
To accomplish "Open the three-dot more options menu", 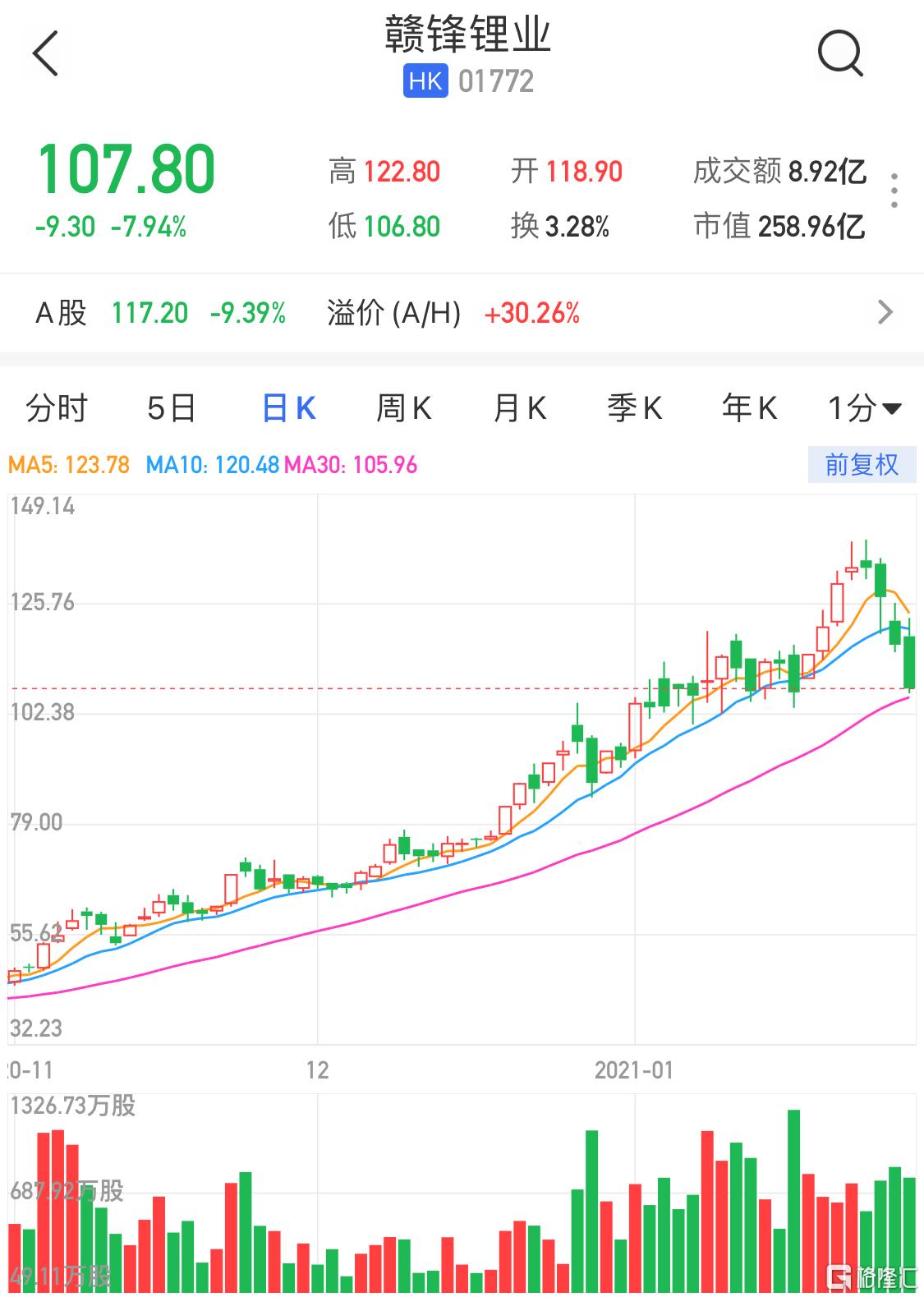I will (894, 191).
